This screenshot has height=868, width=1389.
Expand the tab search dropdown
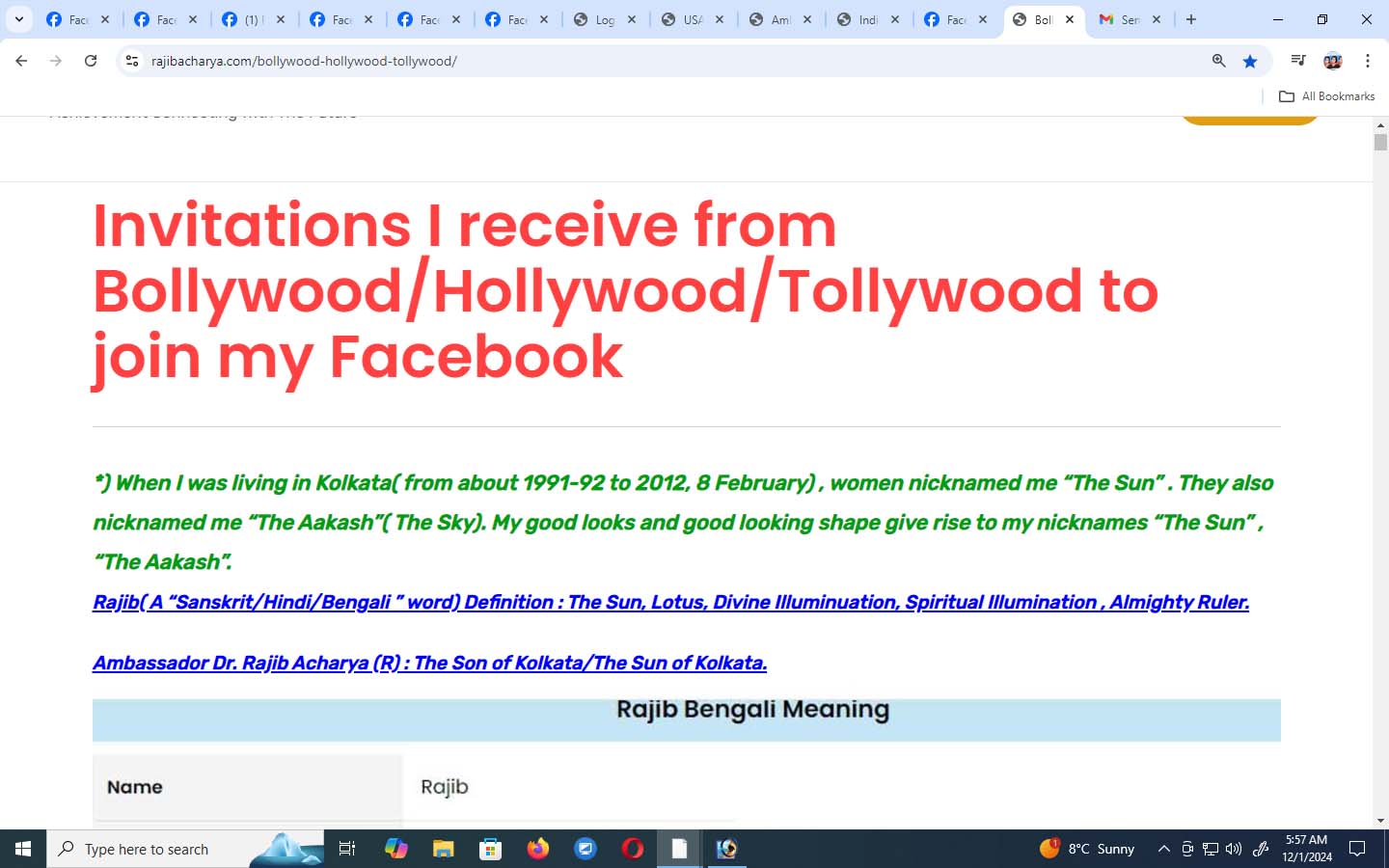coord(18,19)
